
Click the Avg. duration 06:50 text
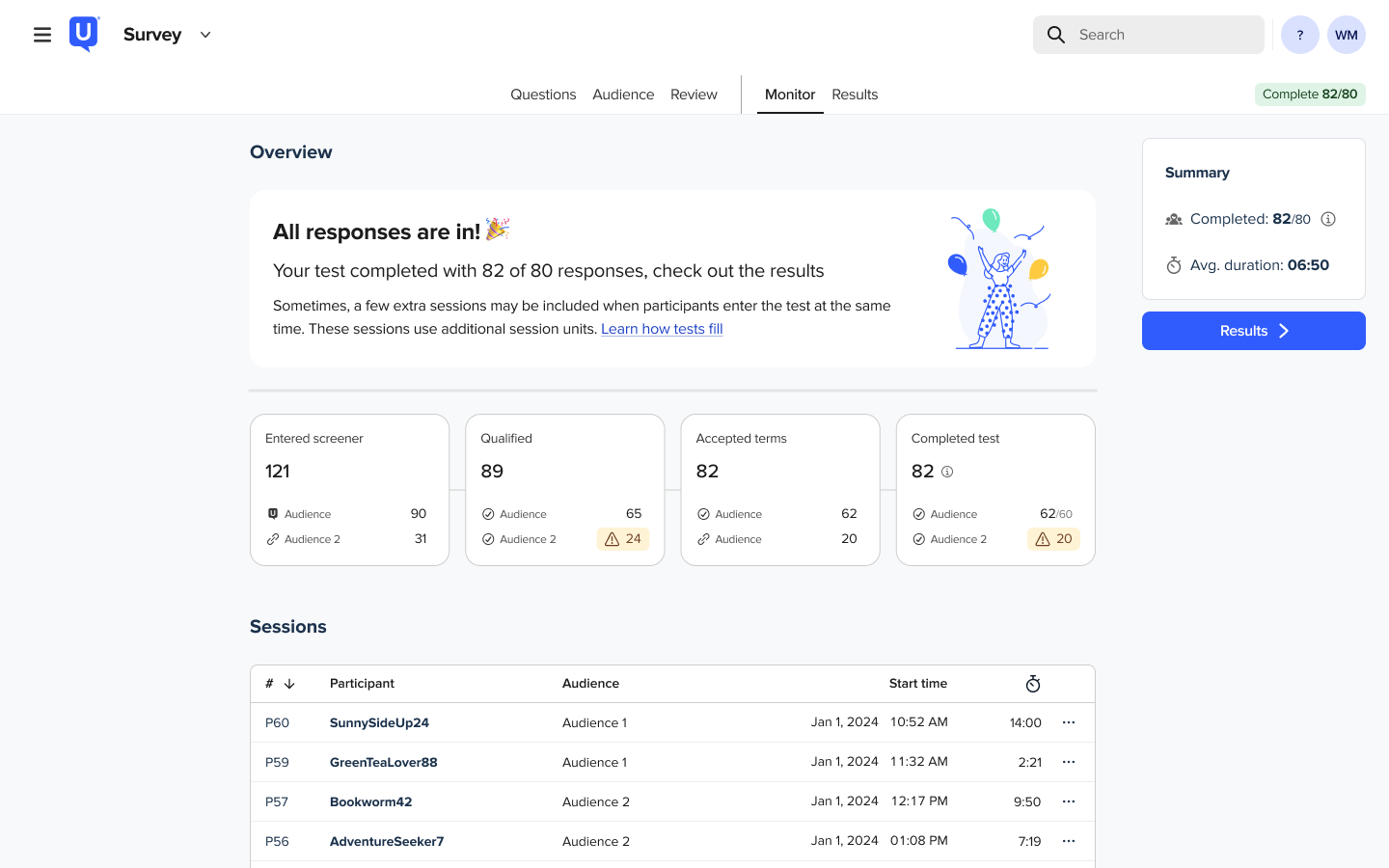(x=1260, y=265)
